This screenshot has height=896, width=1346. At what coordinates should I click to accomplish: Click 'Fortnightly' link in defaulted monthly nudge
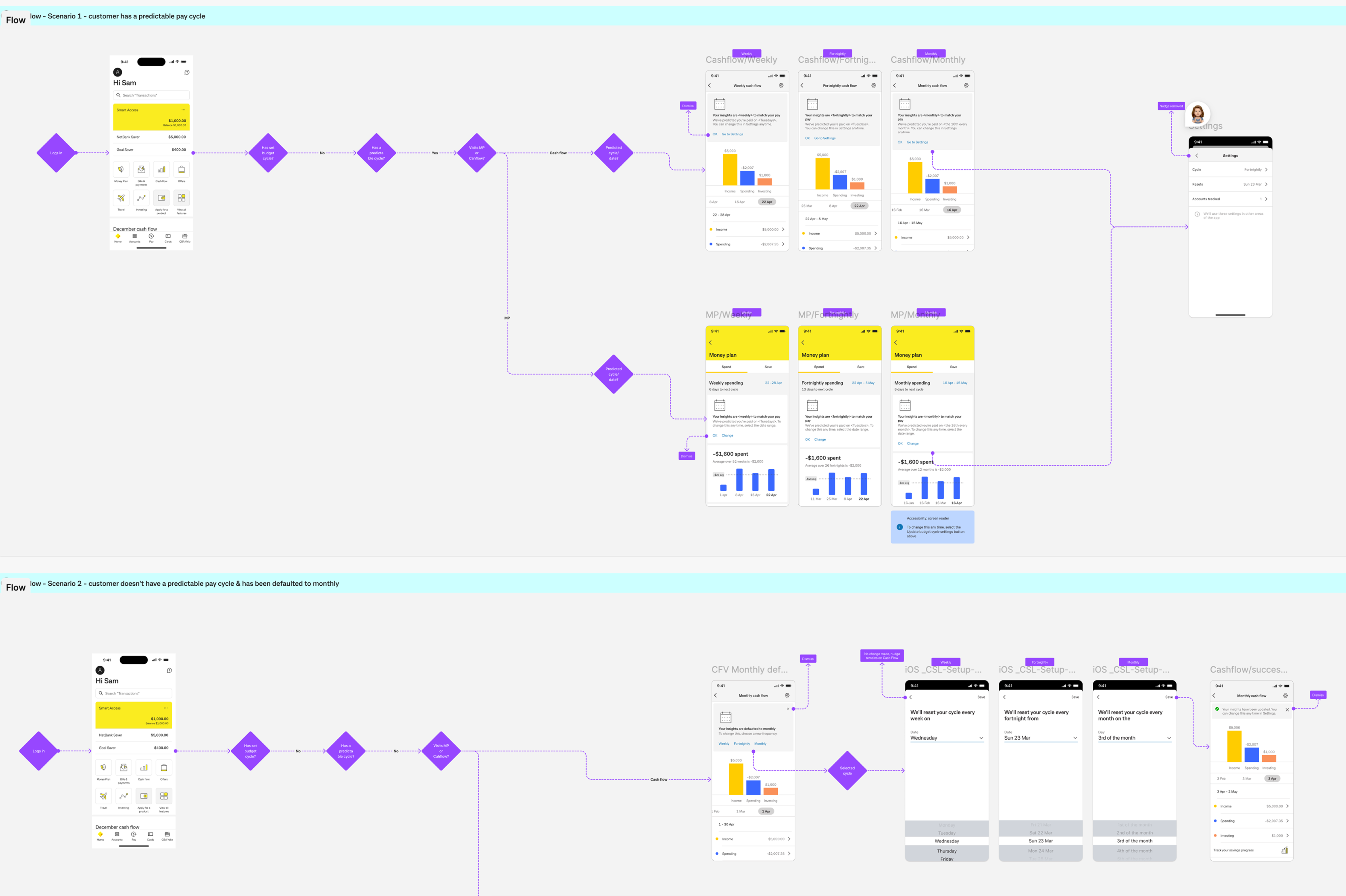pos(741,744)
